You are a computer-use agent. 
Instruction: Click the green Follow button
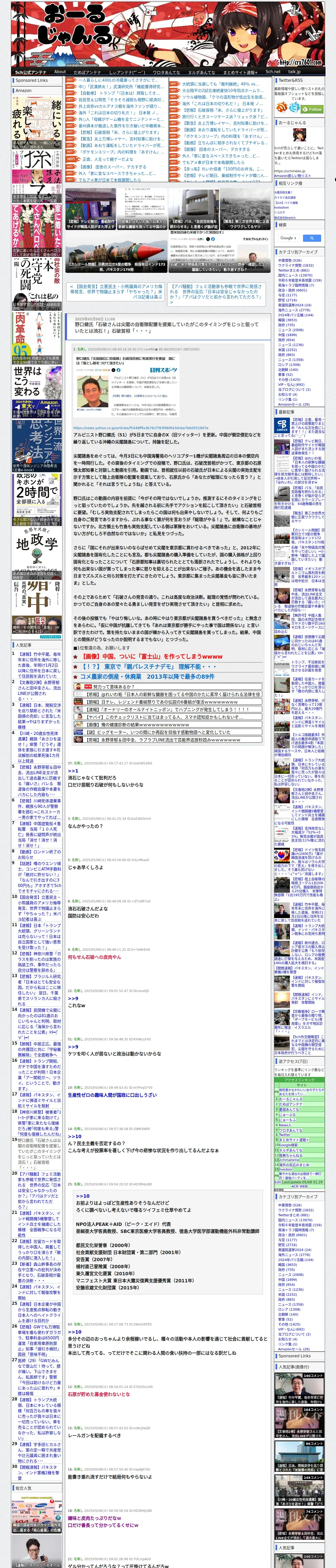[313, 109]
